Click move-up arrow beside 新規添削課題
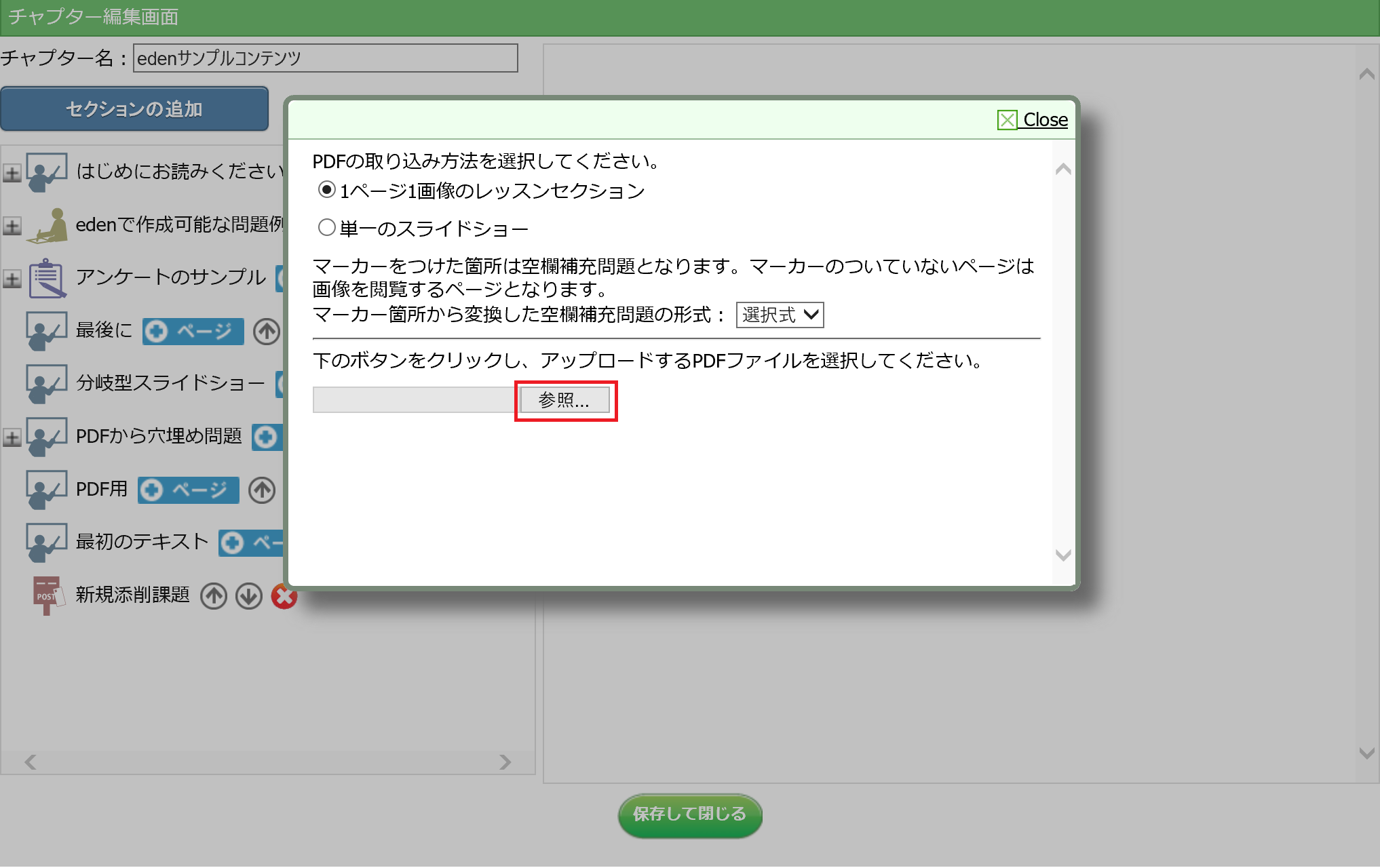This screenshot has width=1380, height=868. pyautogui.click(x=214, y=596)
